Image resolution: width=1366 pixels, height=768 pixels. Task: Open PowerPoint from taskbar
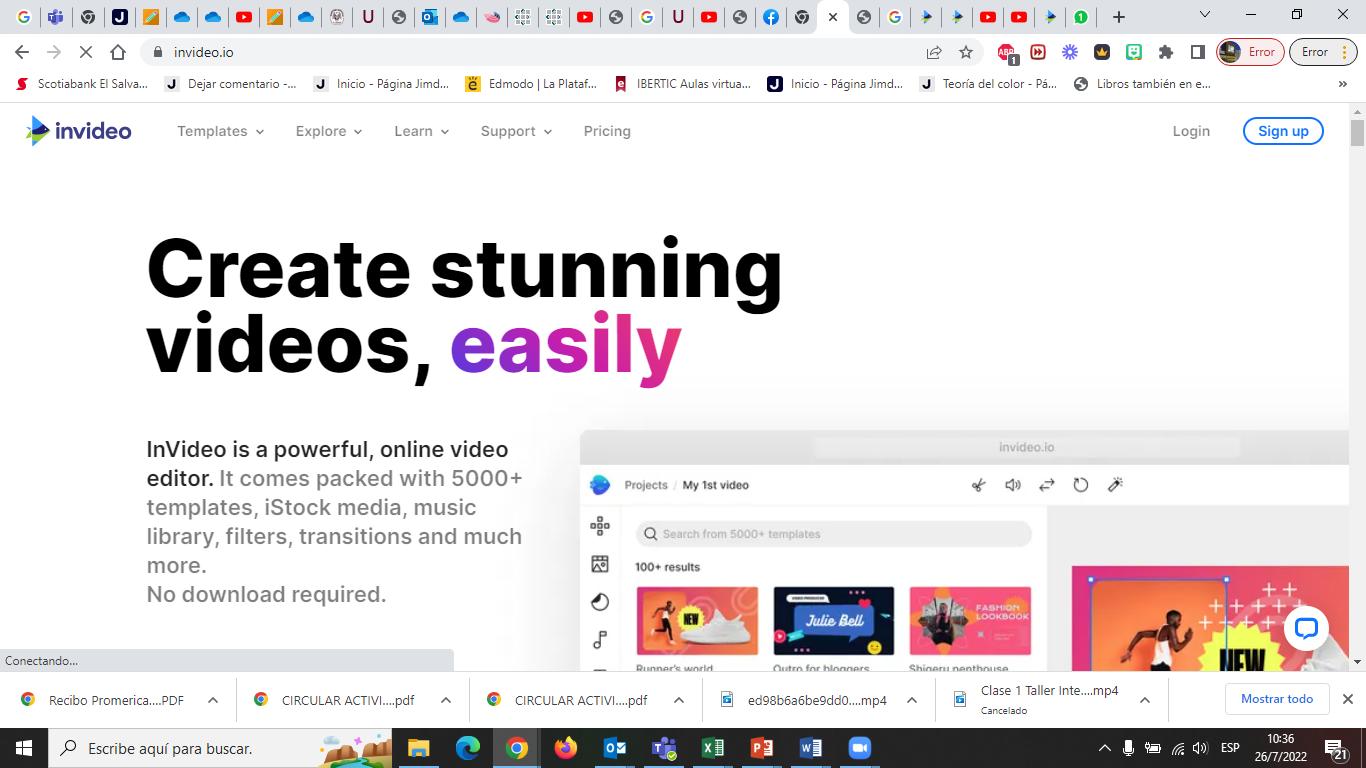[761, 748]
